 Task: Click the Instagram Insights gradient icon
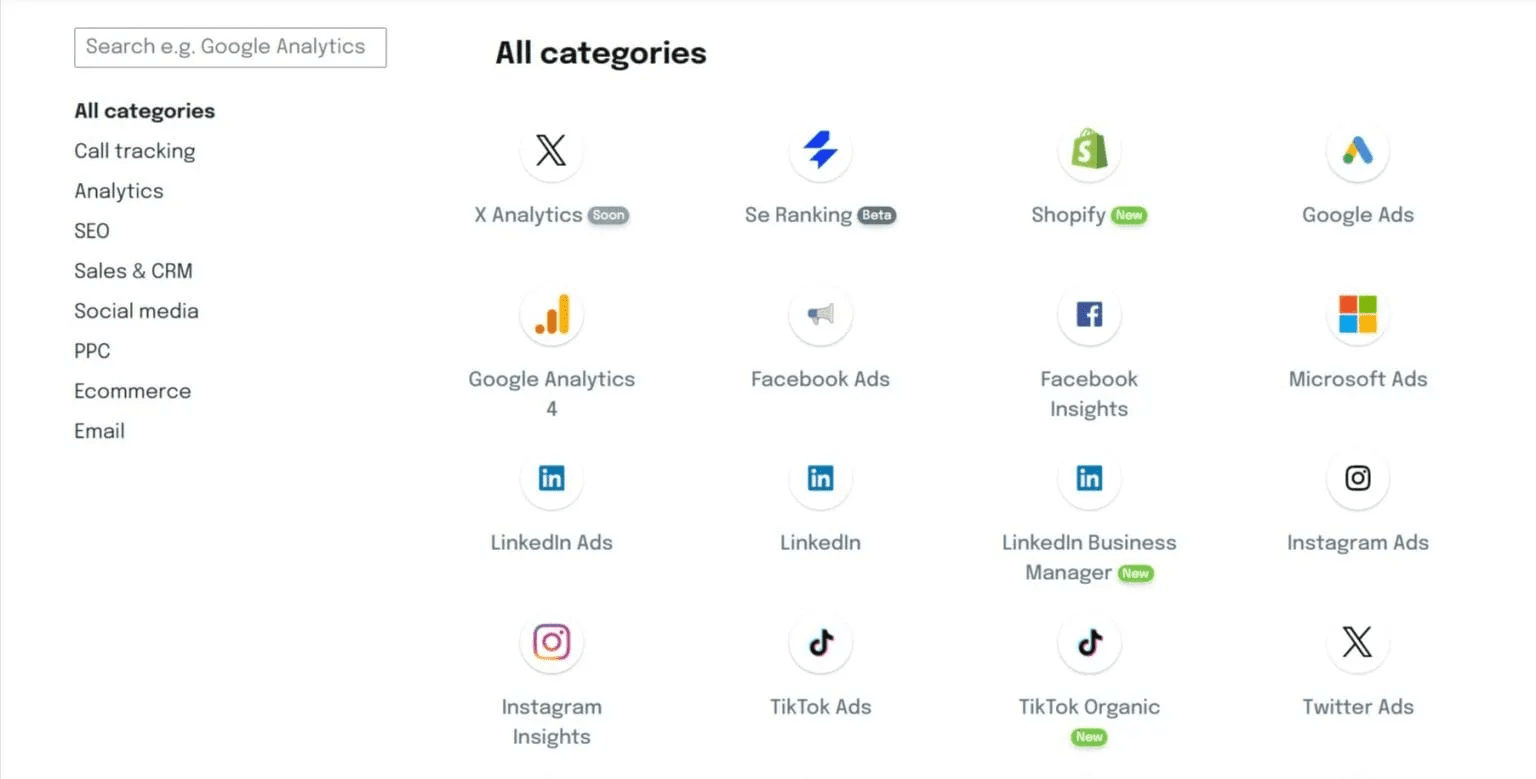(551, 643)
